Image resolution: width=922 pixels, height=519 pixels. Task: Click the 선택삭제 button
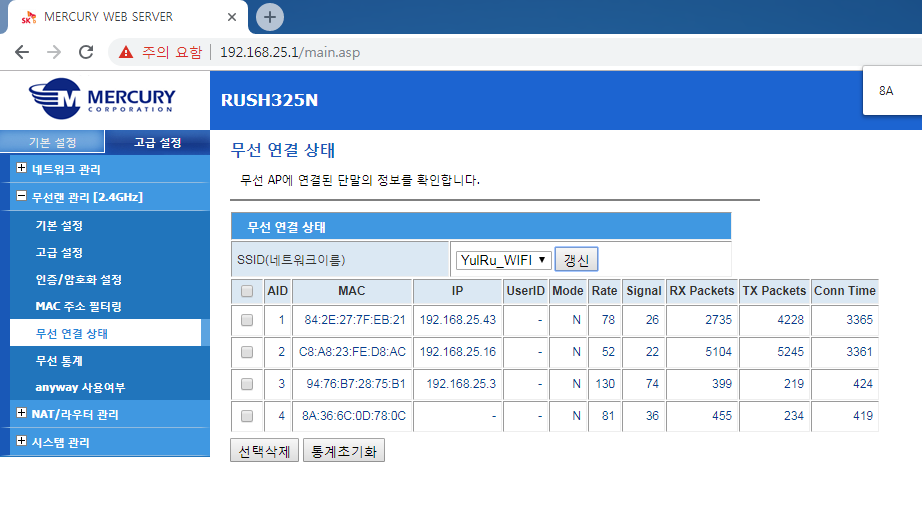[265, 451]
